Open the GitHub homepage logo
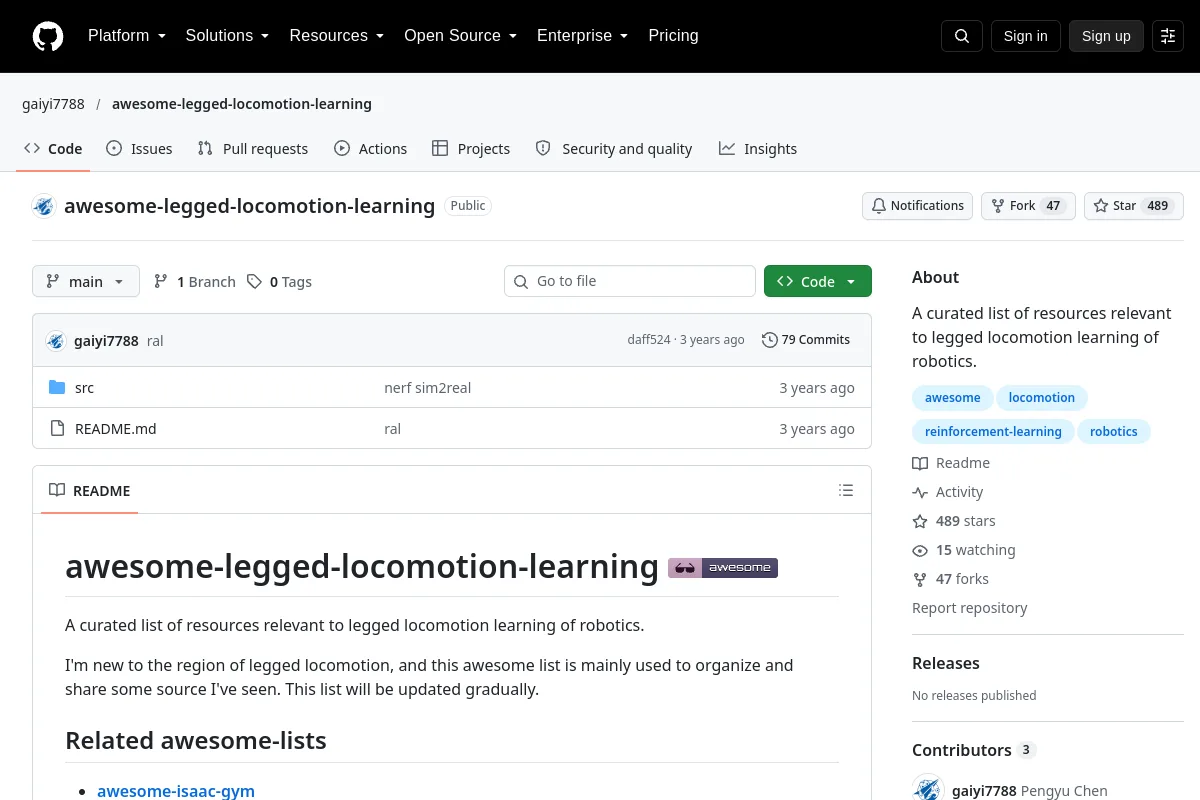1200x800 pixels. [x=48, y=36]
